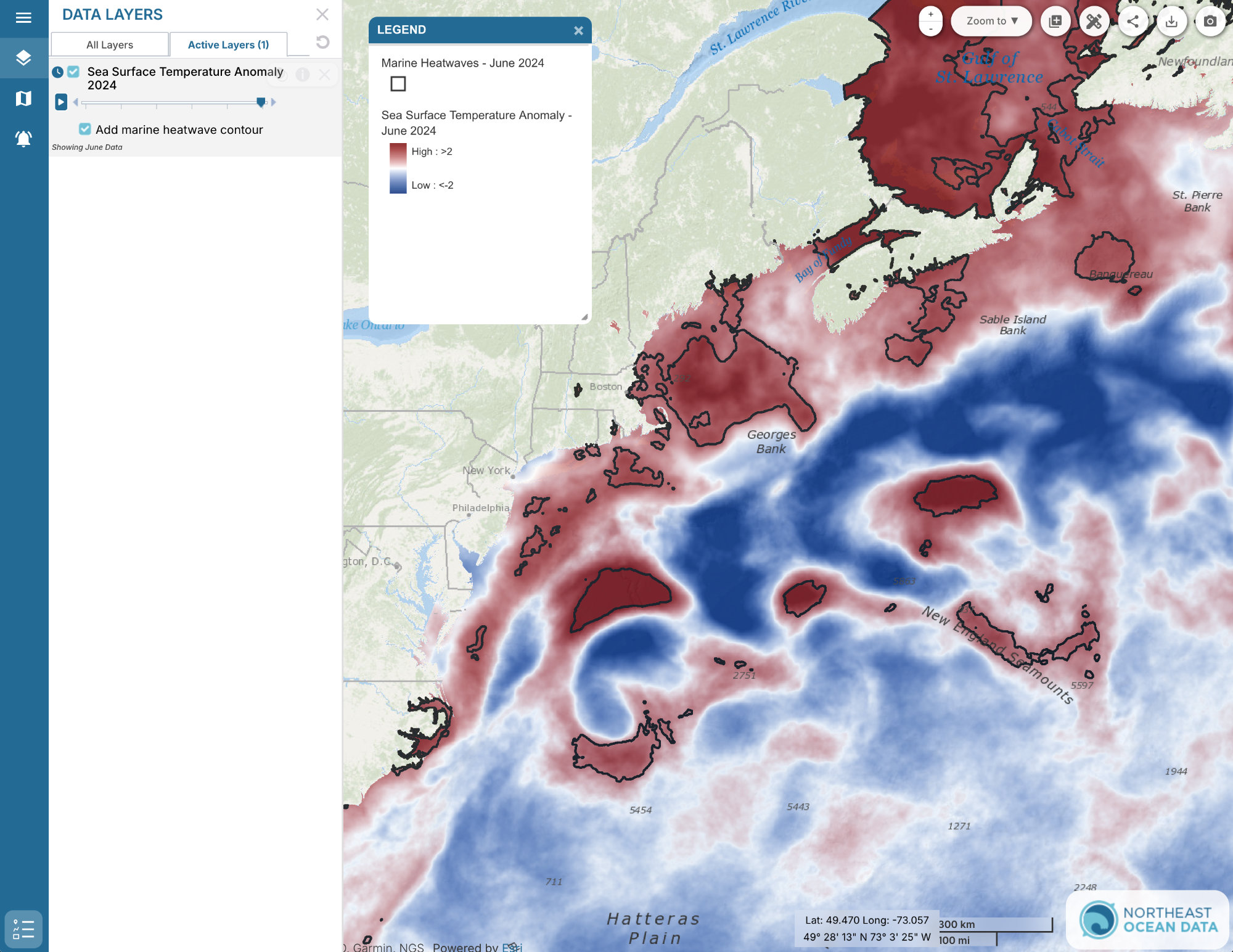Screen dimensions: 1233x952
Task: Open the drawing and measure tools
Action: click(x=1094, y=22)
